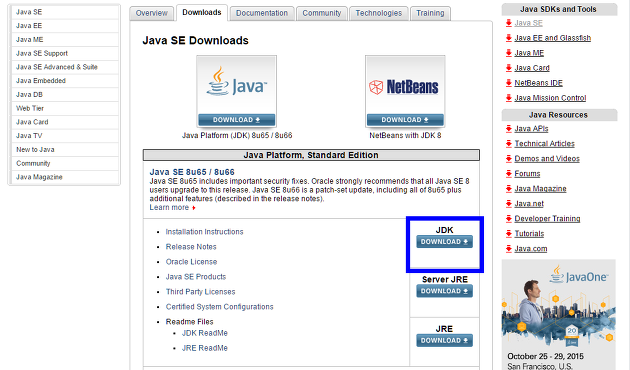The width and height of the screenshot is (630, 370).
Task: Open Java EE and Glassfish link
Action: 552,38
